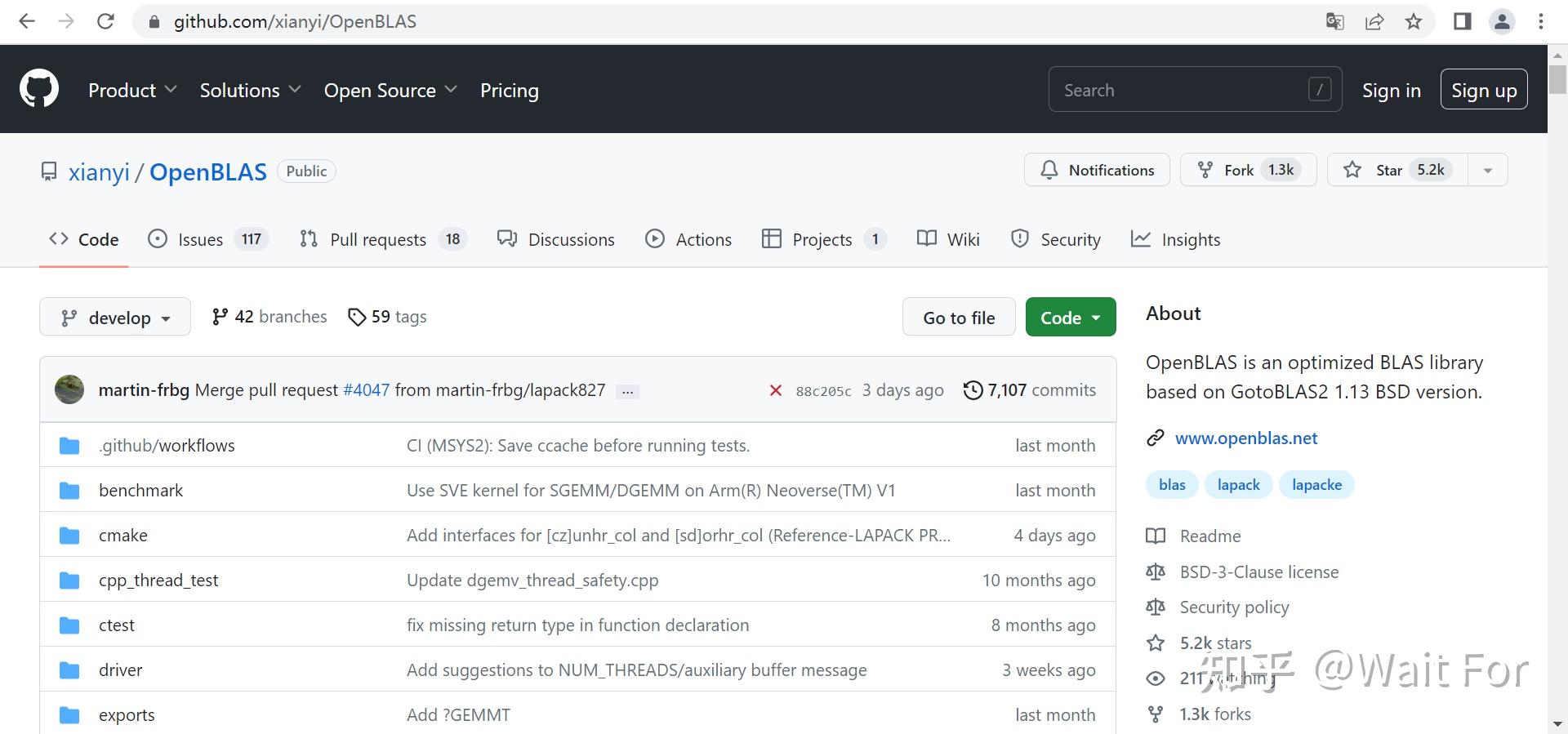Open the browser share icon
The width and height of the screenshot is (1568, 734).
[x=1374, y=21]
